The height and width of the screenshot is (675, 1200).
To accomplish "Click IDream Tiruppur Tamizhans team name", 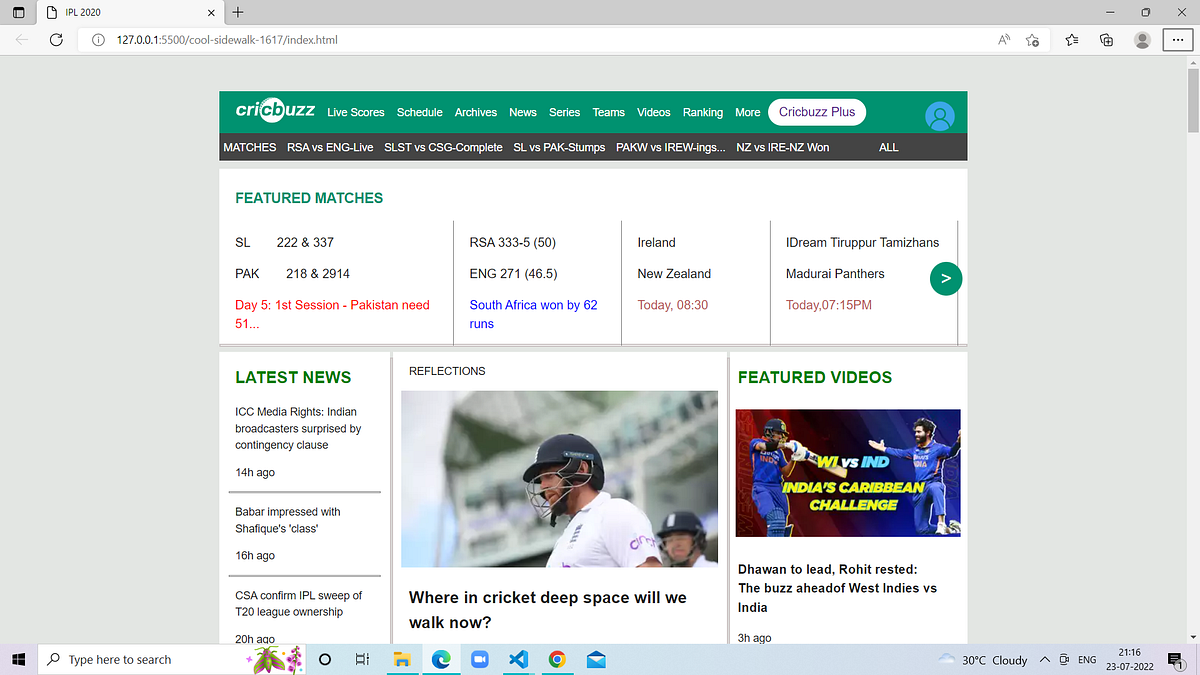I will (x=863, y=242).
